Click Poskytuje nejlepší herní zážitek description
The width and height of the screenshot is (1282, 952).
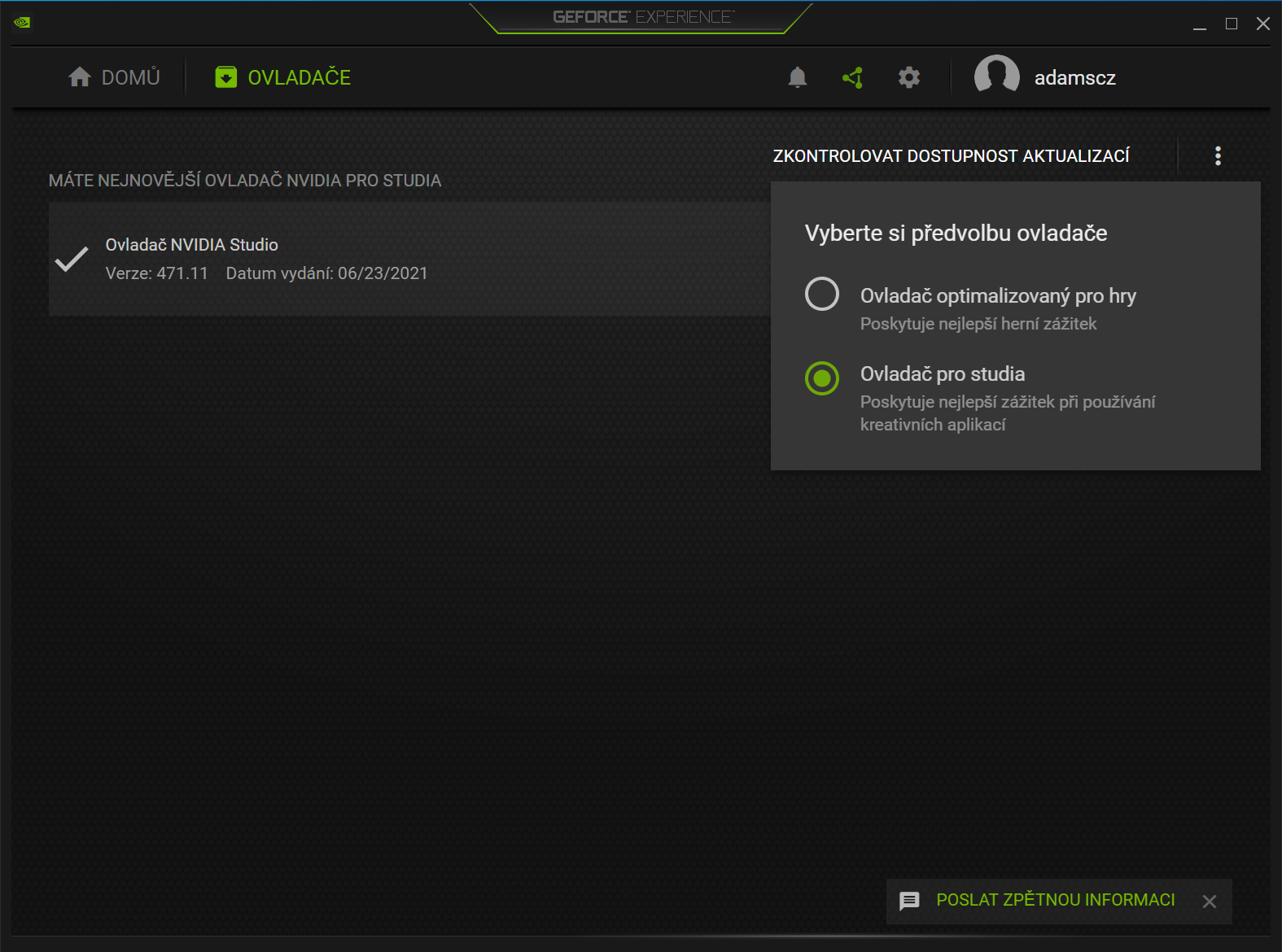[x=978, y=324]
